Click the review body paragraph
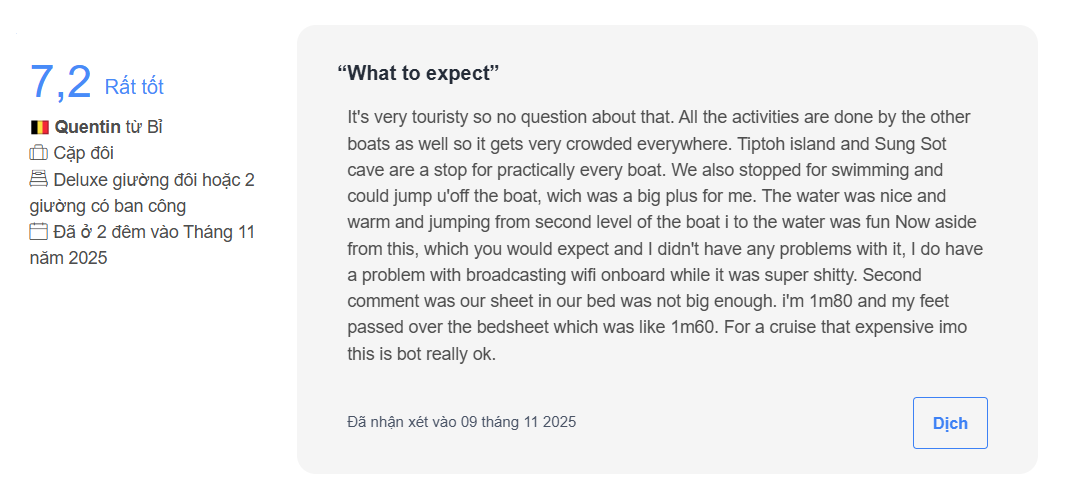This screenshot has height=498, width=1067. point(665,235)
